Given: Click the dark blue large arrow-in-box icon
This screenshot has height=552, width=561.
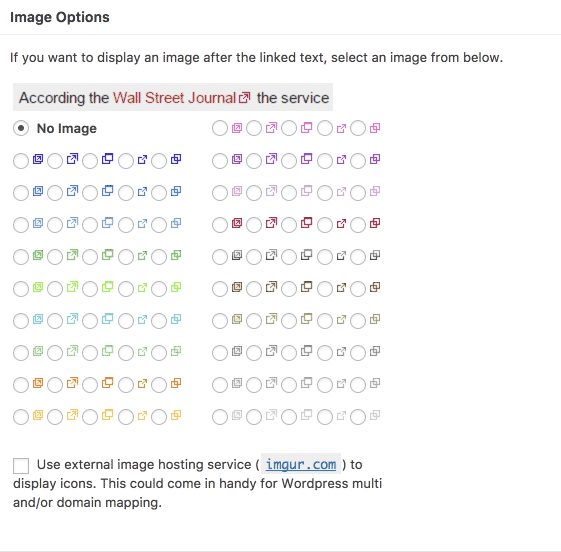Looking at the screenshot, I should point(72,159).
